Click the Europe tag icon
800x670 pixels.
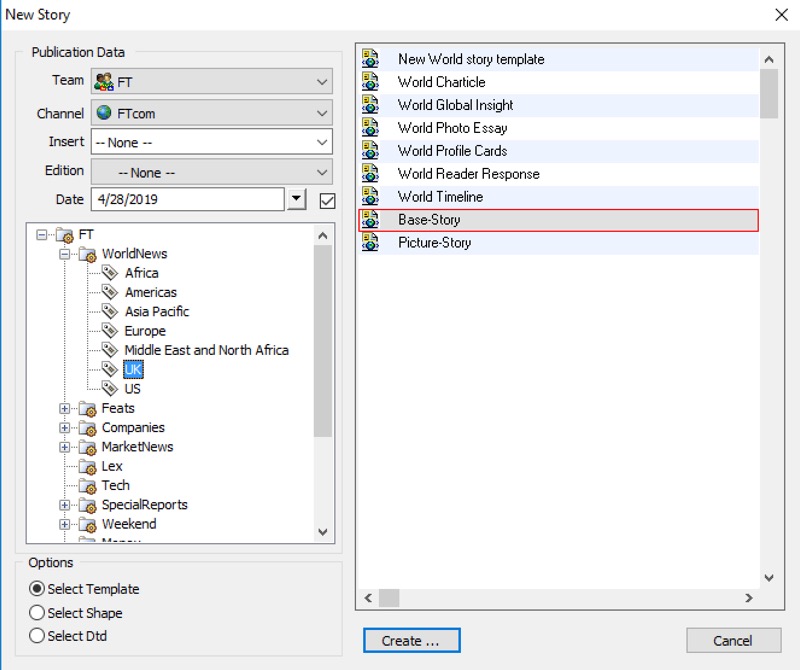[111, 331]
